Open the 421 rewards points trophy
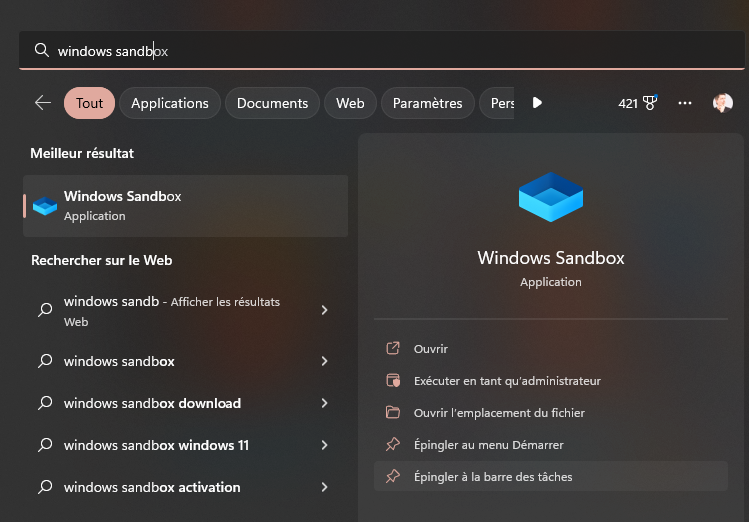 (x=638, y=103)
